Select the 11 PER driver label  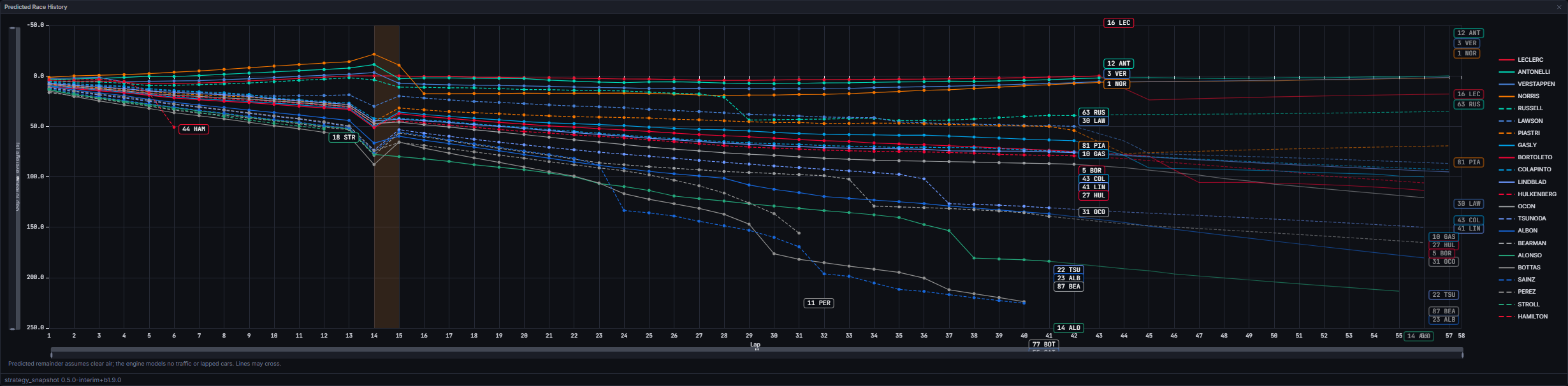[819, 303]
